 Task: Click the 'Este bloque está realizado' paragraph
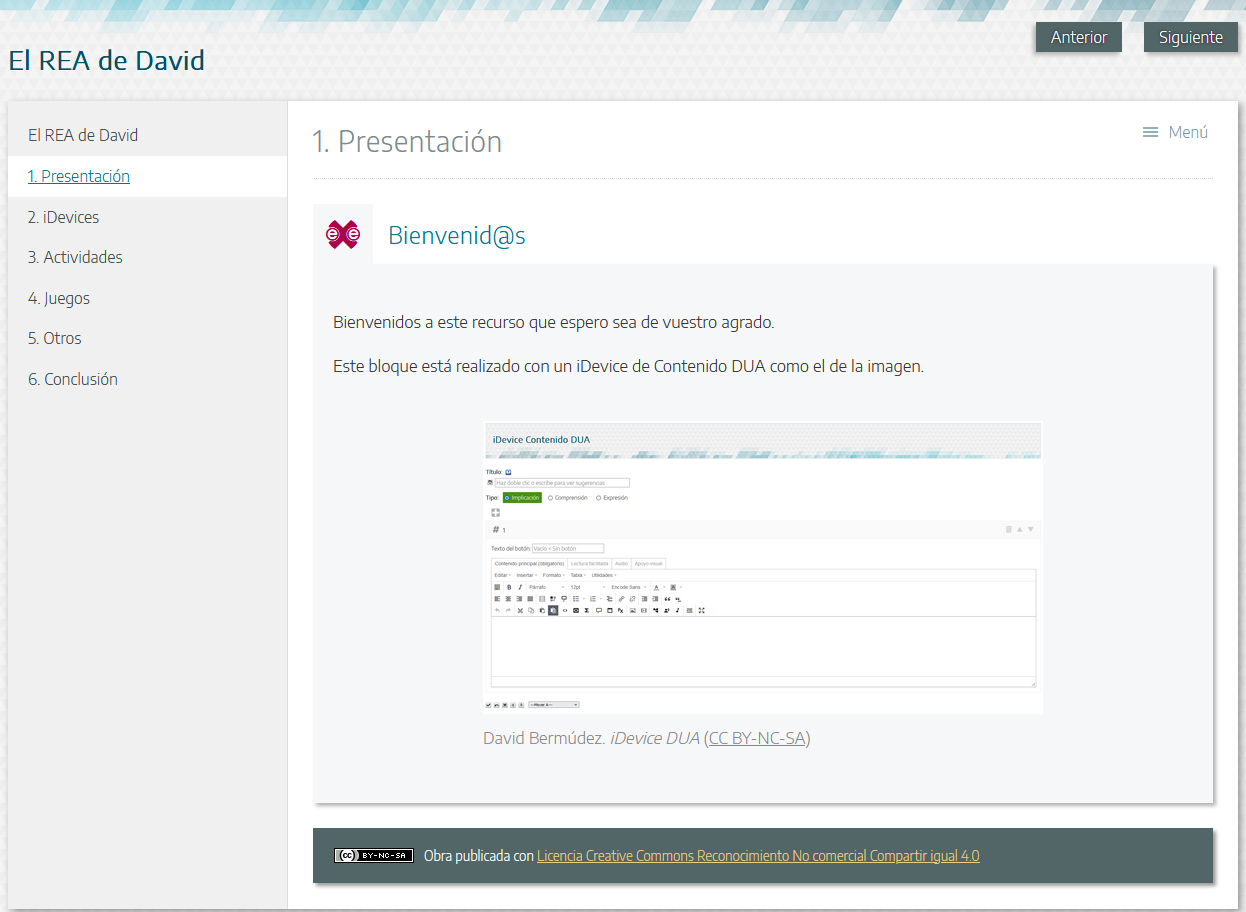point(628,366)
